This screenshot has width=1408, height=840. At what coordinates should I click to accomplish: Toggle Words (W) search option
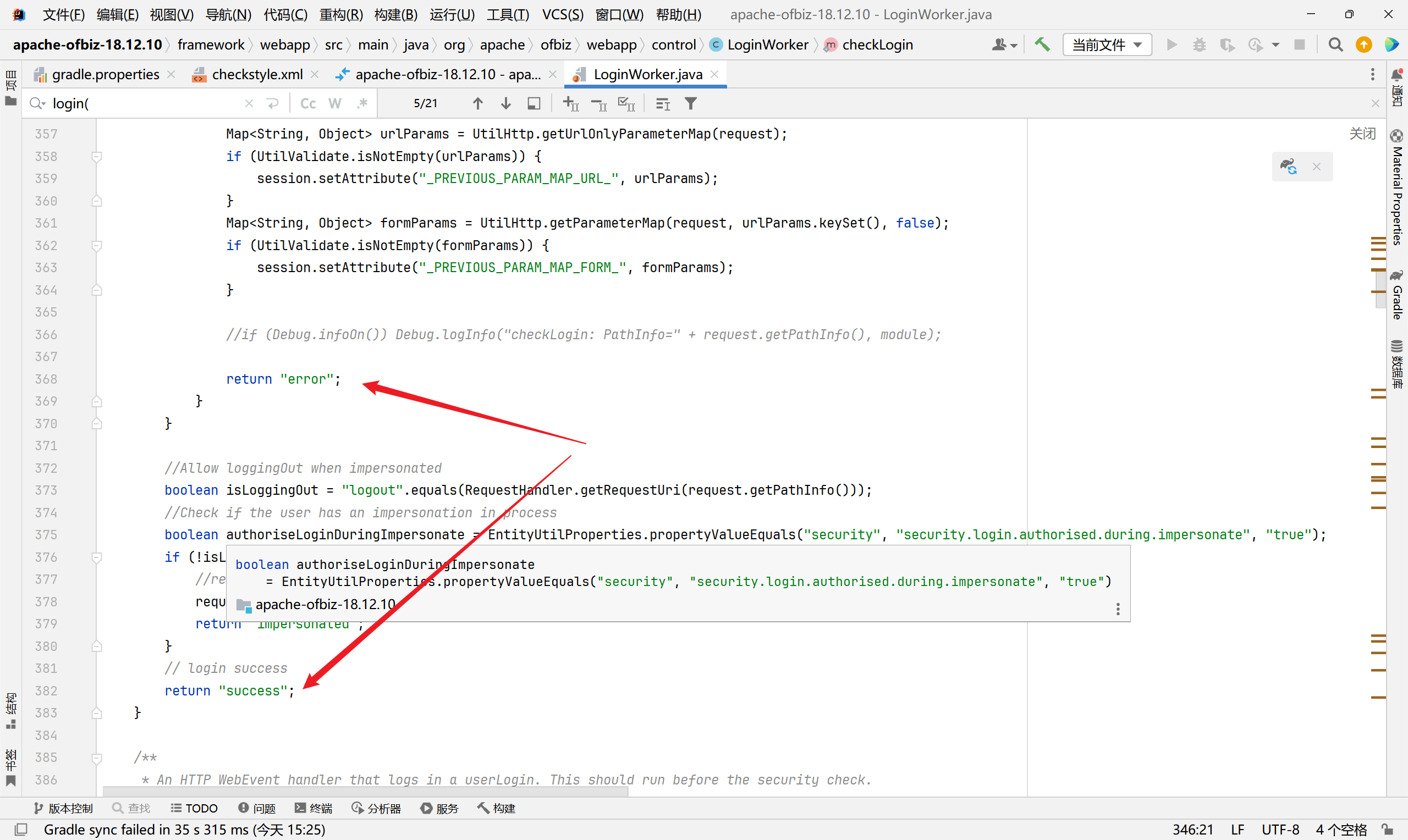coord(335,103)
